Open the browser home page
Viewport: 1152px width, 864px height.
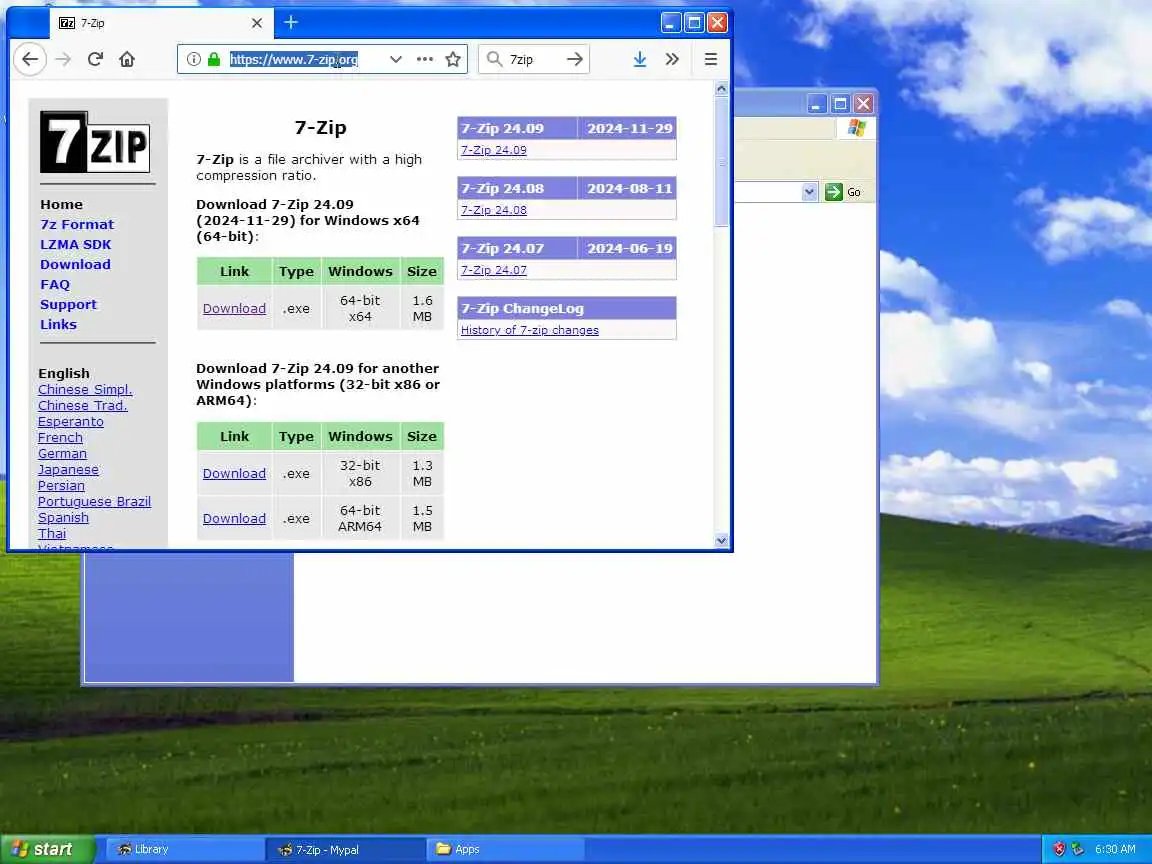click(x=127, y=60)
